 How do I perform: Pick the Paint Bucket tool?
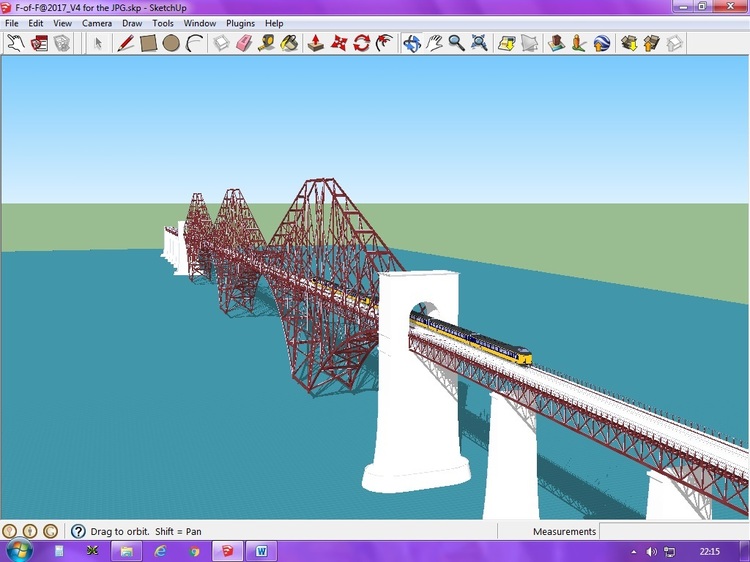(x=290, y=43)
